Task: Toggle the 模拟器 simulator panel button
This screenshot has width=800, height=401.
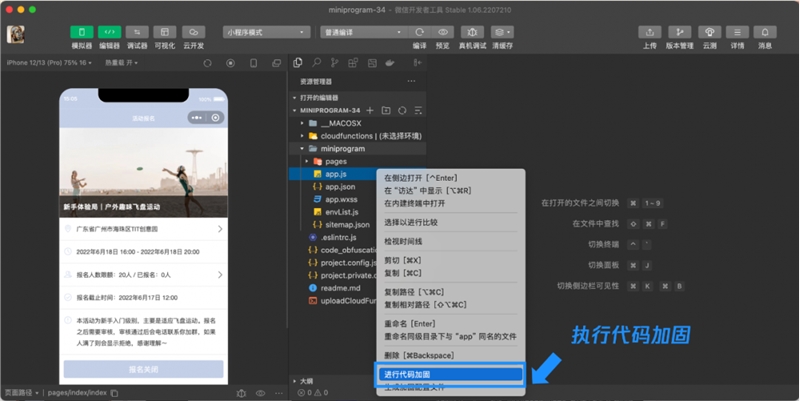Action: 82,32
